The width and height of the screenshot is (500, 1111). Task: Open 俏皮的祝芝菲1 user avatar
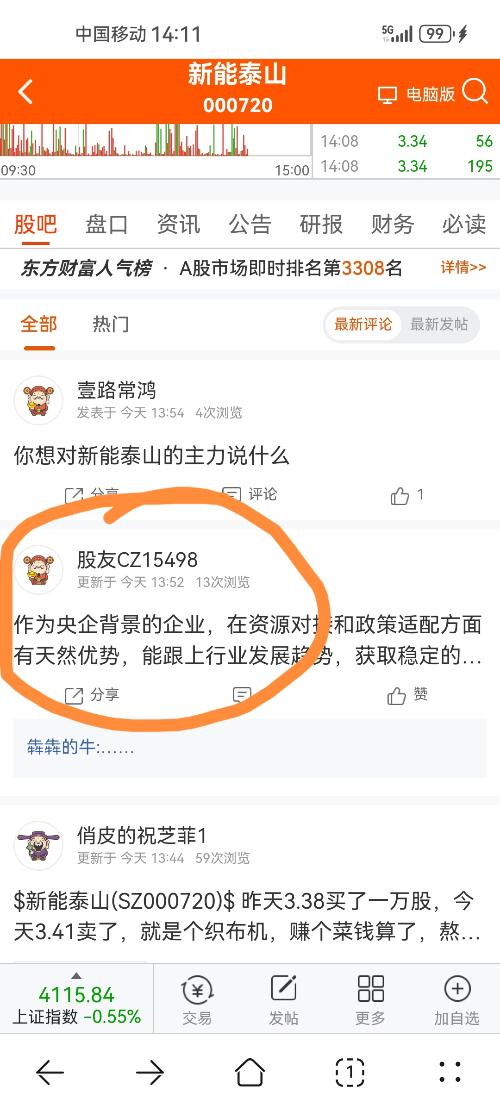click(38, 845)
